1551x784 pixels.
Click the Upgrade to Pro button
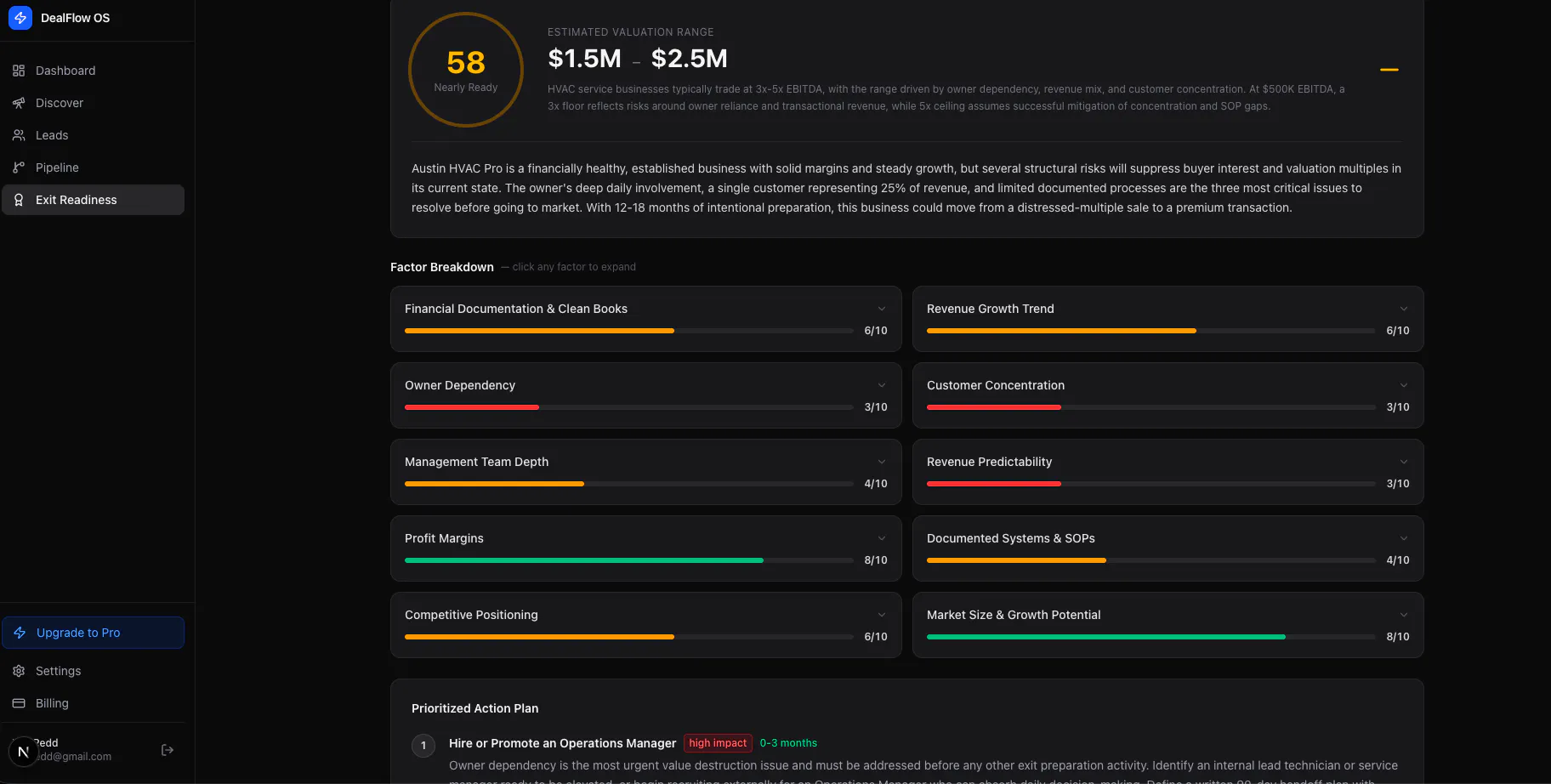[x=93, y=633]
